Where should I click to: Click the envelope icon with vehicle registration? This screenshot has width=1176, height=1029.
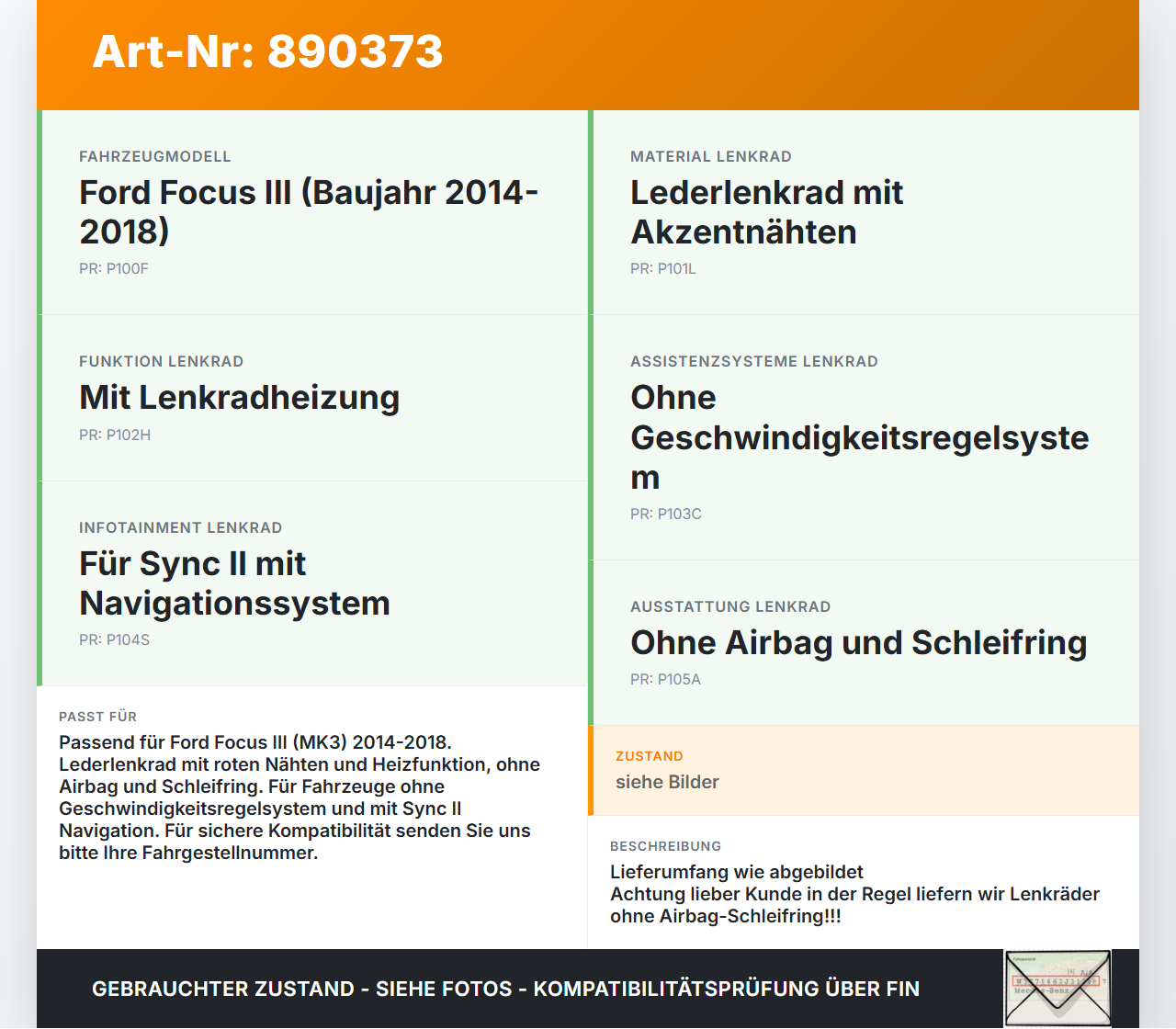pyautogui.click(x=1057, y=988)
